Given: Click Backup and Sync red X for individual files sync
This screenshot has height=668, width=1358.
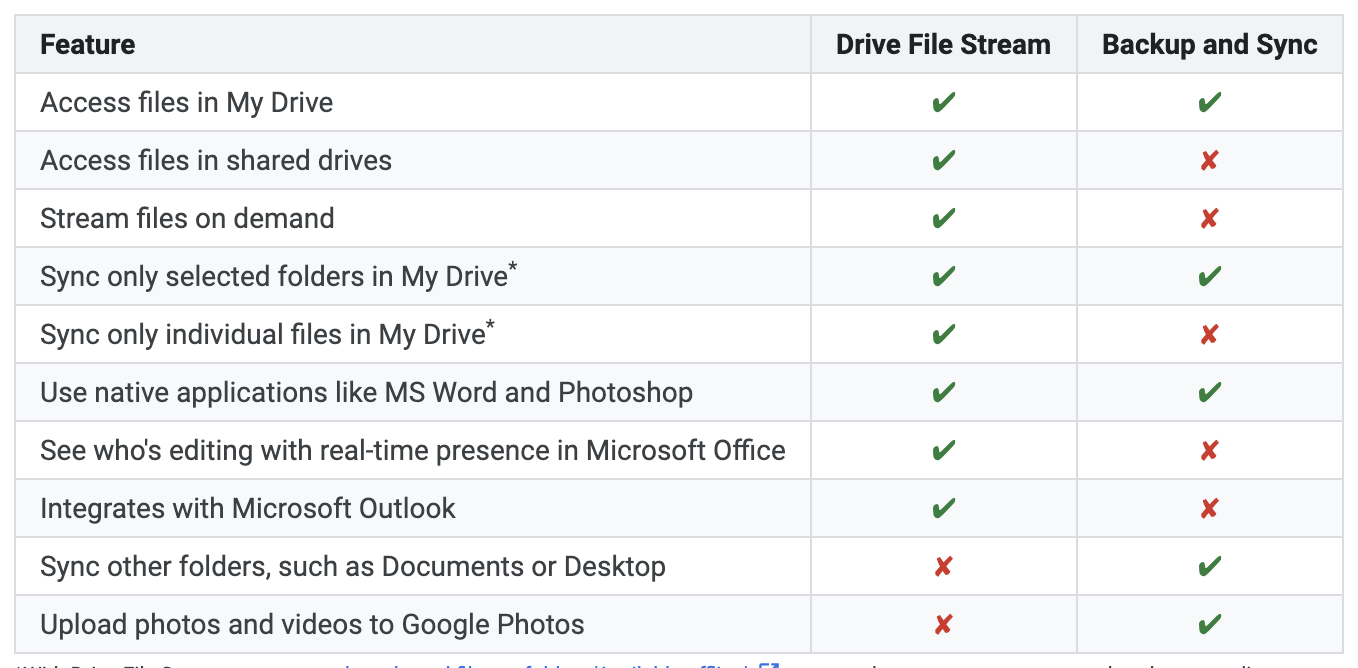Looking at the screenshot, I should tap(1209, 335).
